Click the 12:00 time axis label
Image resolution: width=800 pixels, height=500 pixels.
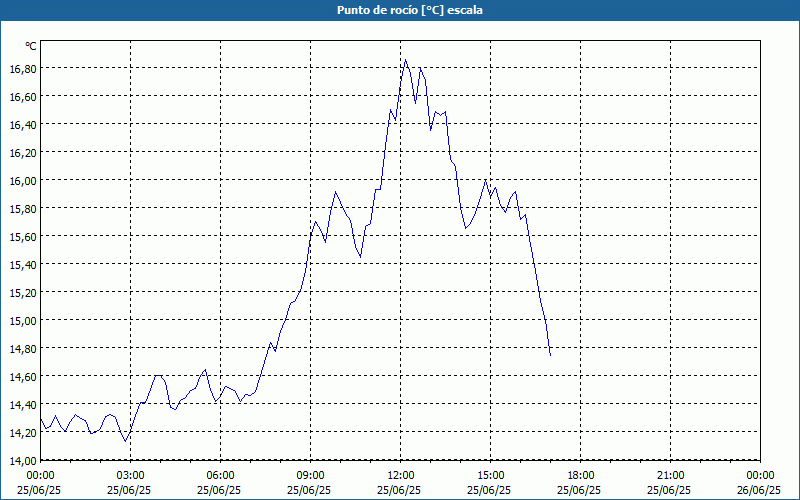click(401, 476)
